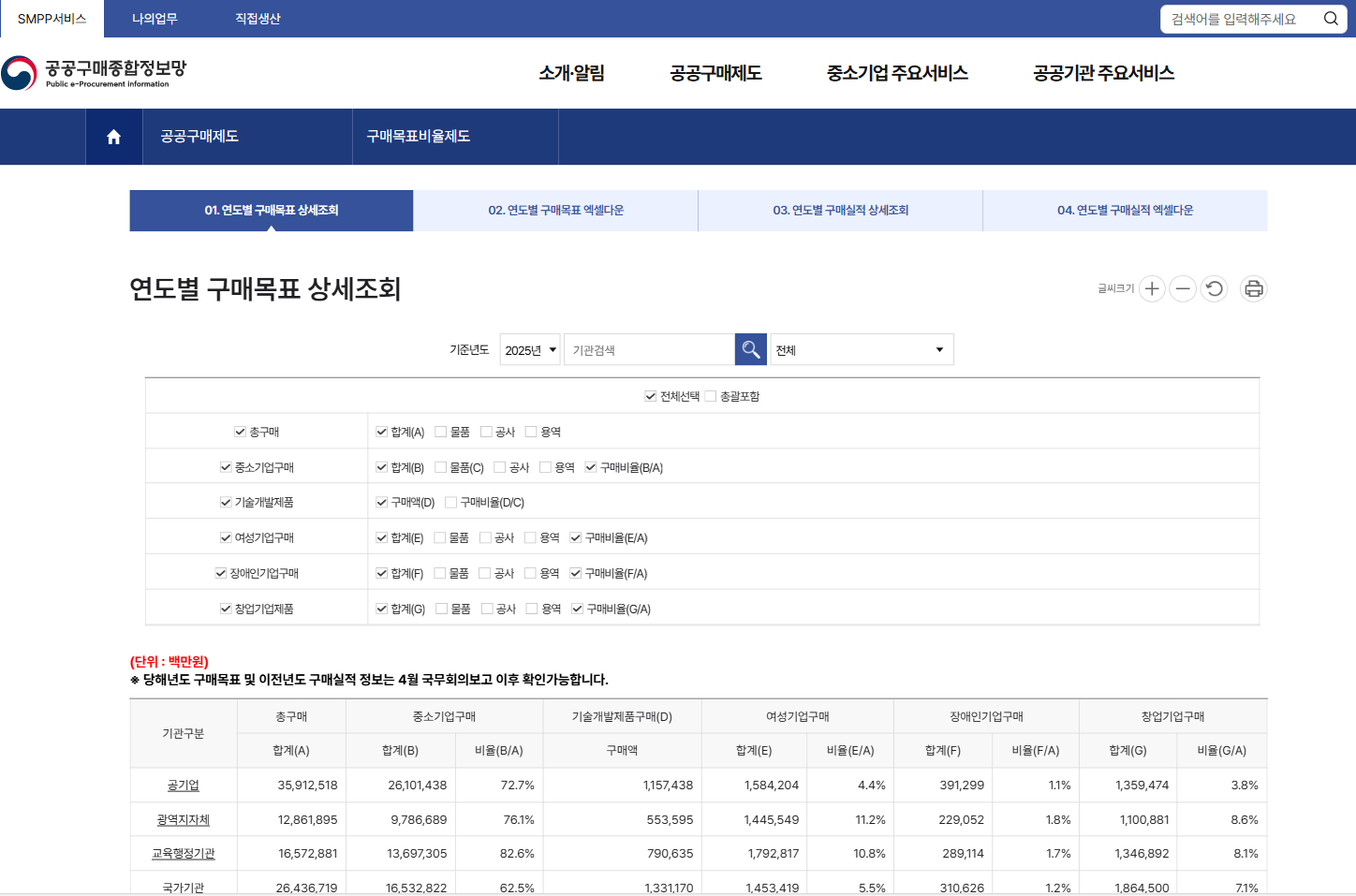1356x896 pixels.
Task: Select tab 03. 연도별 구매실적 상세조회
Action: (x=841, y=211)
